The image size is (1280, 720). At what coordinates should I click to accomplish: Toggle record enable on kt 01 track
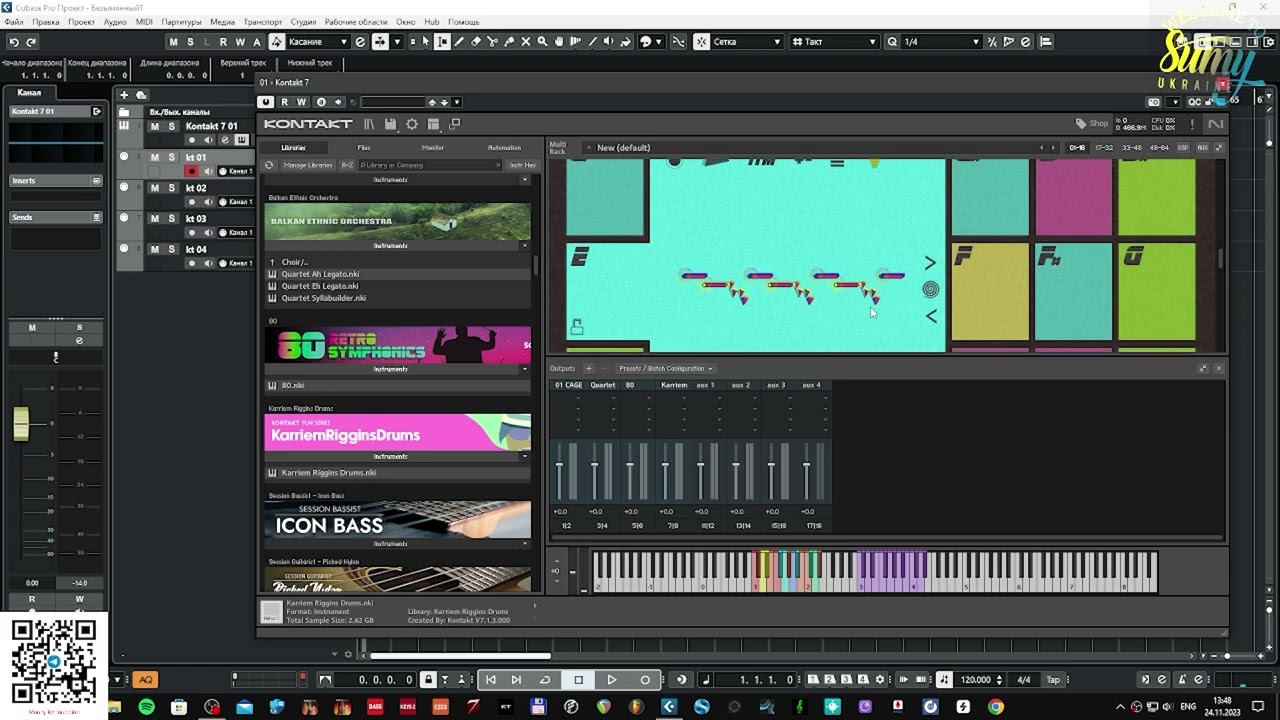click(x=191, y=171)
